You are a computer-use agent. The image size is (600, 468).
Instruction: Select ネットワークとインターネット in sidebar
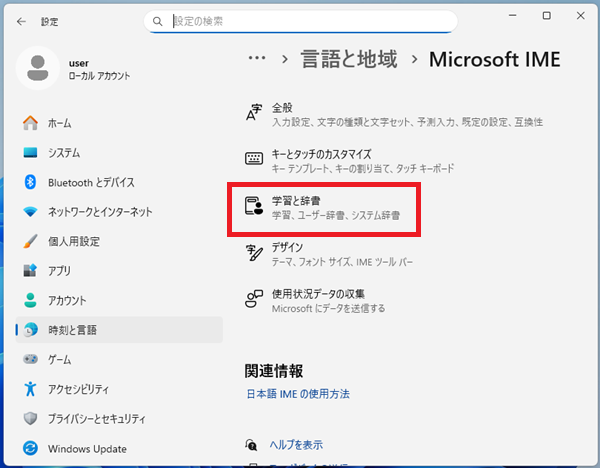tap(100, 212)
